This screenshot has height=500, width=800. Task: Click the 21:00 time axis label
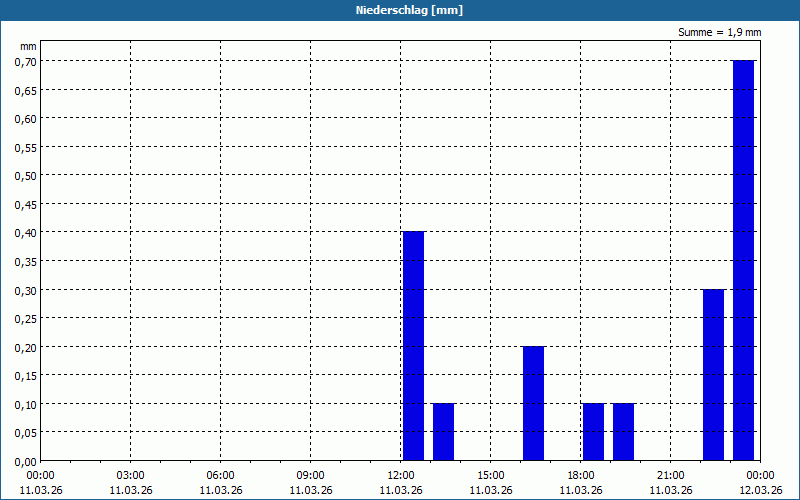point(670,476)
